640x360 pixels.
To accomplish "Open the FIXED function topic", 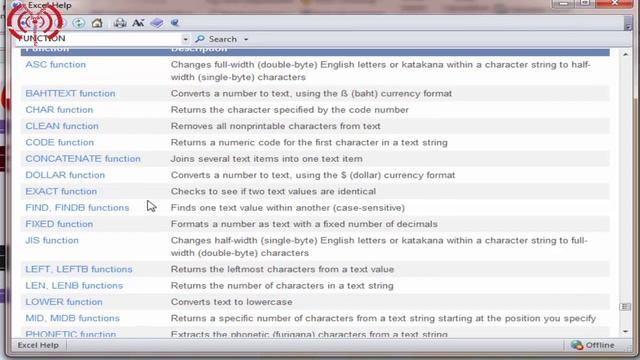I will (59, 224).
